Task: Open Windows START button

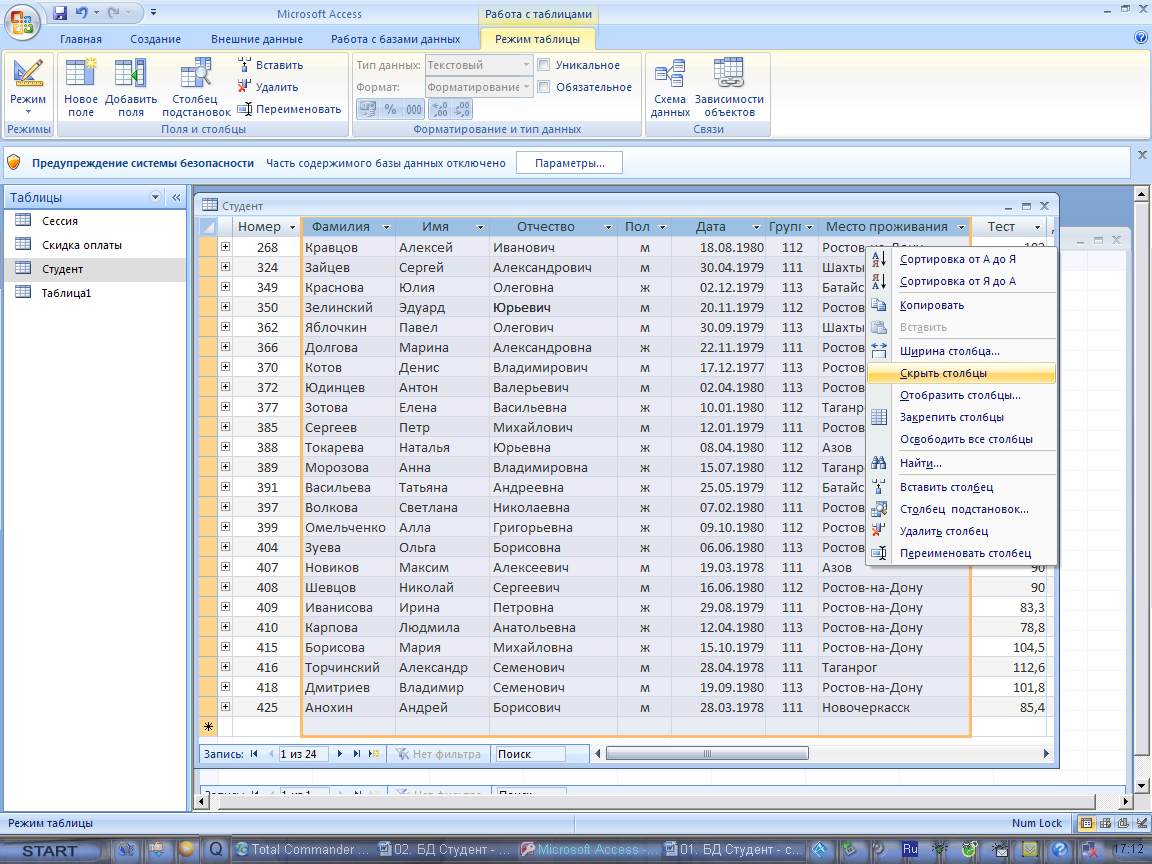Action: [50, 850]
